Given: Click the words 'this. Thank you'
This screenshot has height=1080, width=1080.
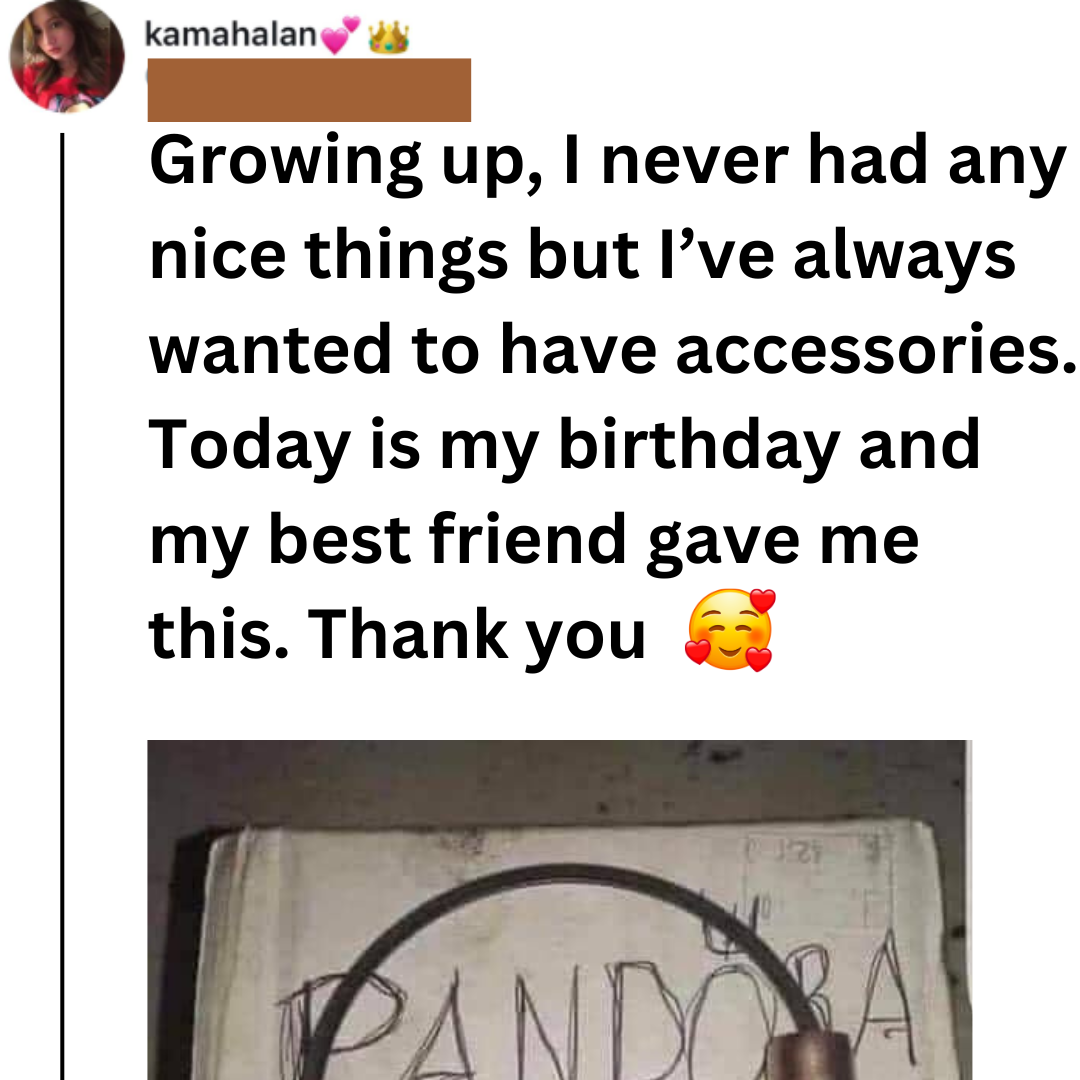Looking at the screenshot, I should tap(397, 635).
